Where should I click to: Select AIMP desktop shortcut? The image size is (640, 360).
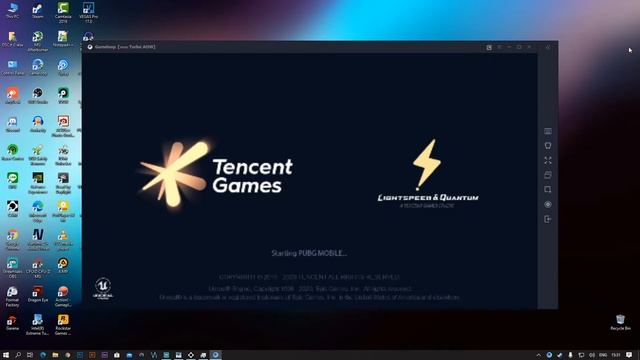coord(63,265)
